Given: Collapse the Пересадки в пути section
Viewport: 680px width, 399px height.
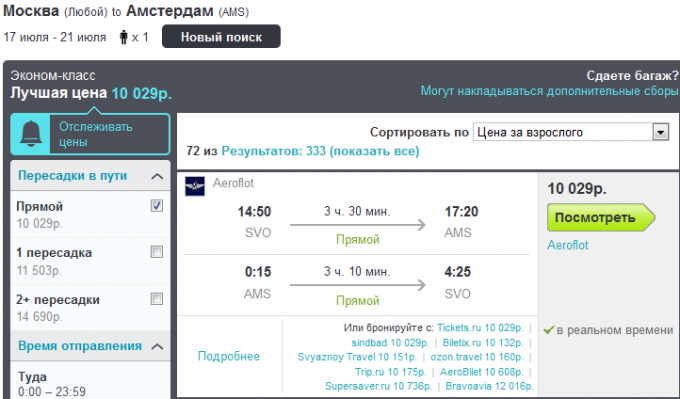Looking at the screenshot, I should (157, 176).
